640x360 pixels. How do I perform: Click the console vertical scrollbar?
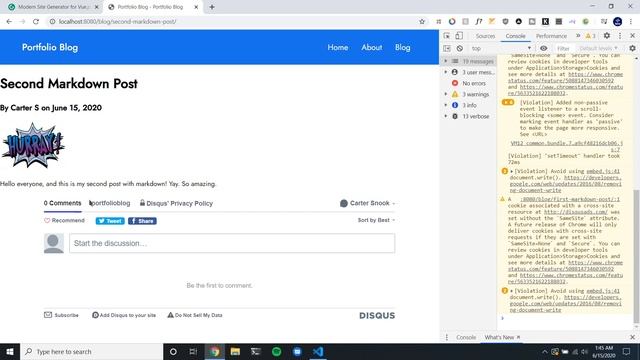[637, 255]
